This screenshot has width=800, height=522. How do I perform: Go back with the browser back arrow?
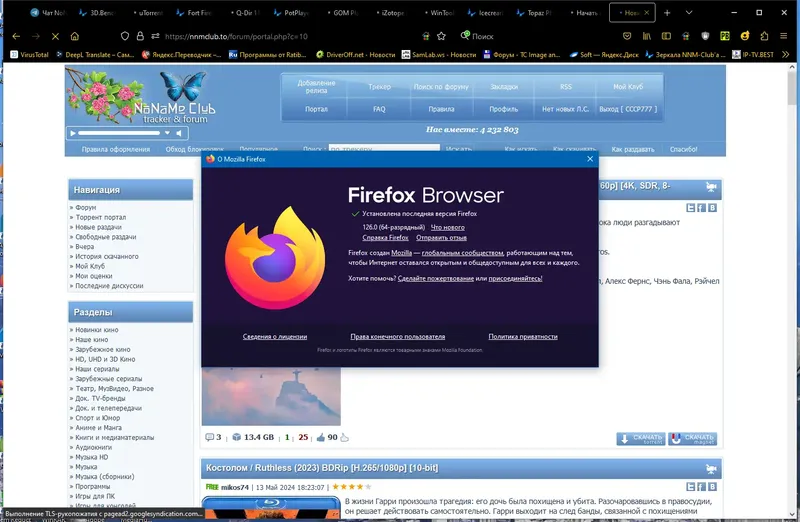[16, 36]
